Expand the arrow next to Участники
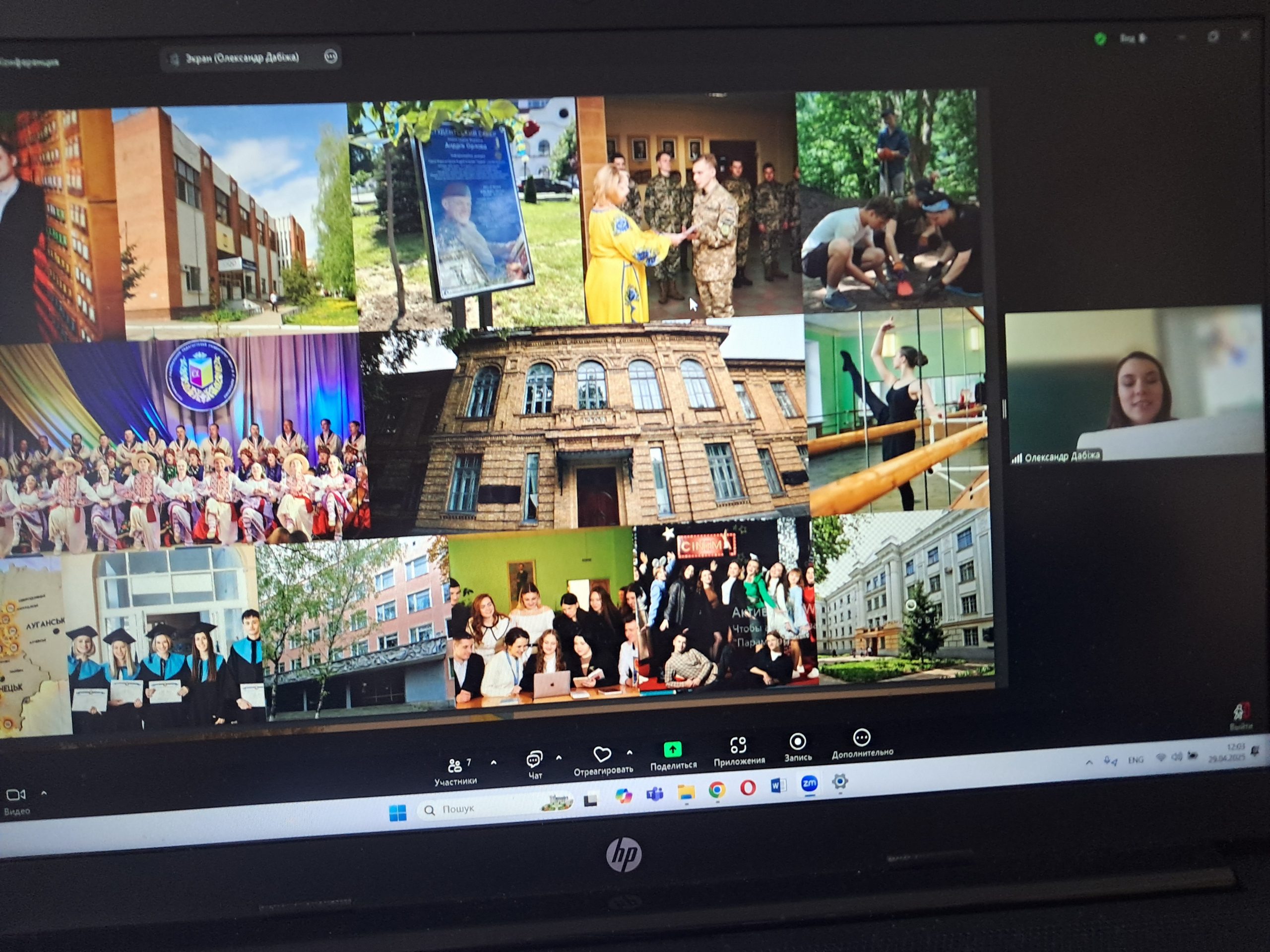The width and height of the screenshot is (1270, 952). [x=493, y=763]
